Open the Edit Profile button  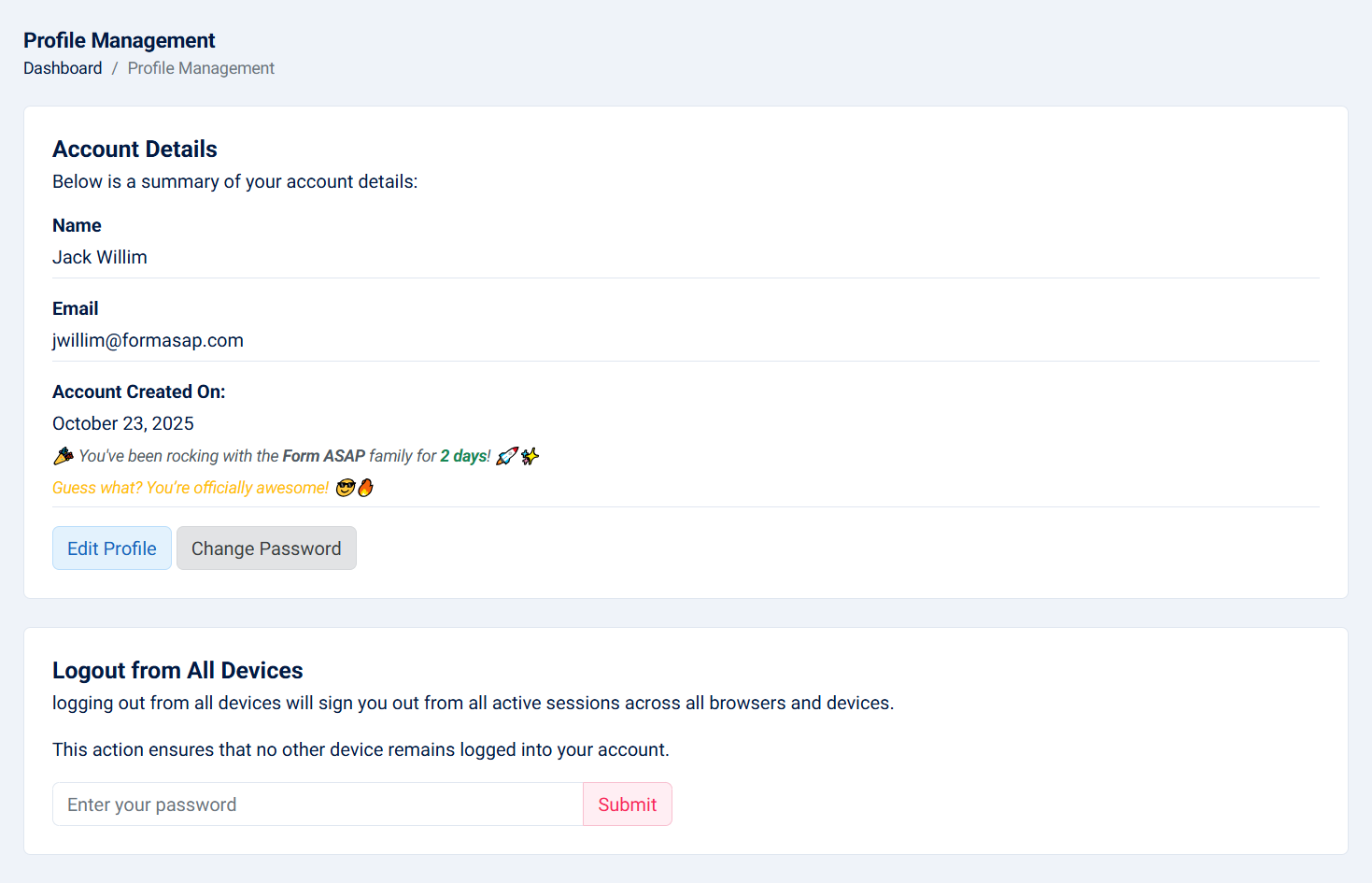112,548
